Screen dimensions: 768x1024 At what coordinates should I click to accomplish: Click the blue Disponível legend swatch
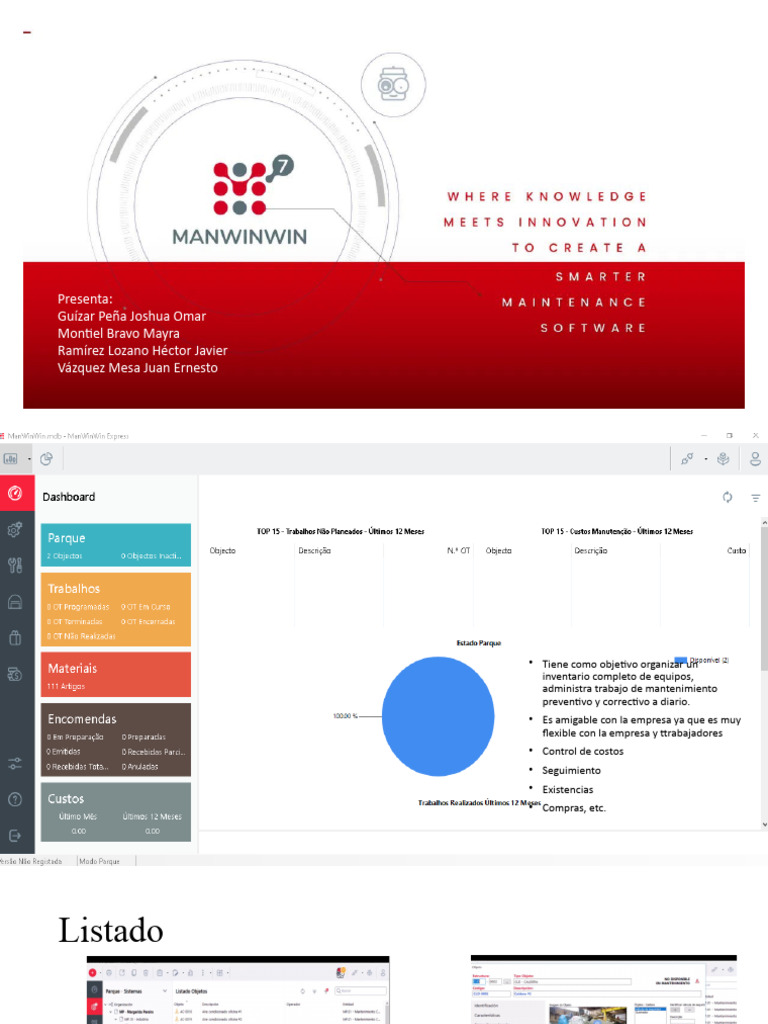[x=680, y=660]
